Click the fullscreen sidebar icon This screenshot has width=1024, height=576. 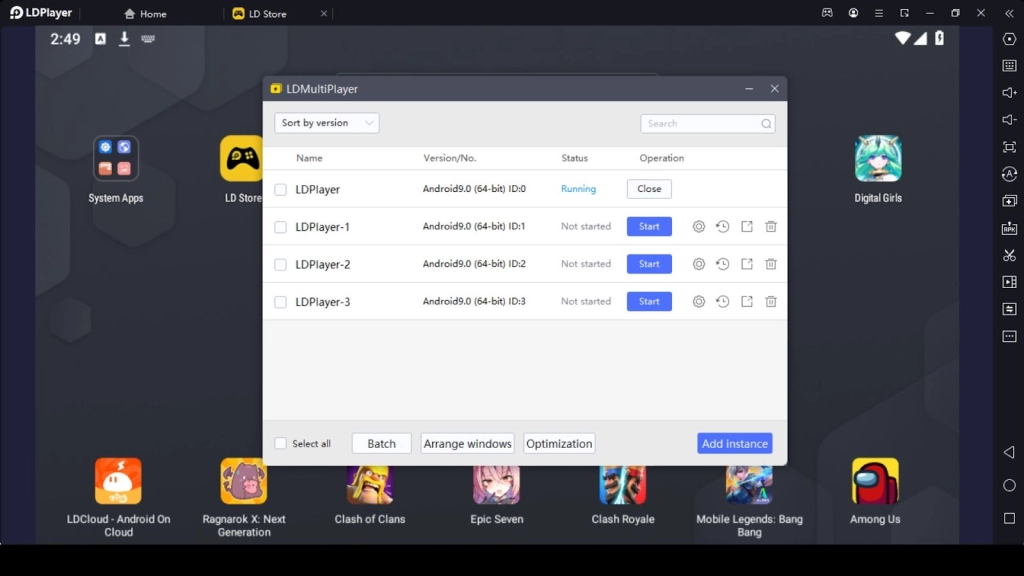pos(1009,147)
